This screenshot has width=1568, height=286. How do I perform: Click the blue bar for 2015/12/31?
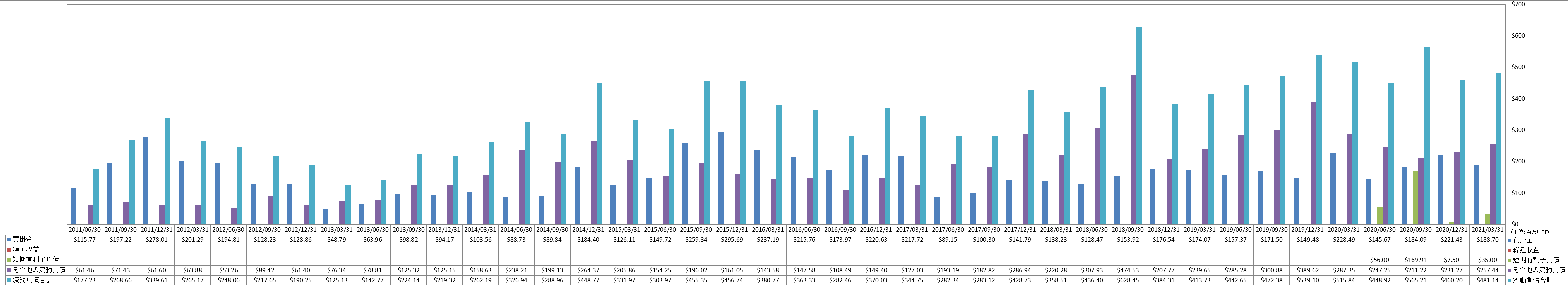(x=721, y=178)
